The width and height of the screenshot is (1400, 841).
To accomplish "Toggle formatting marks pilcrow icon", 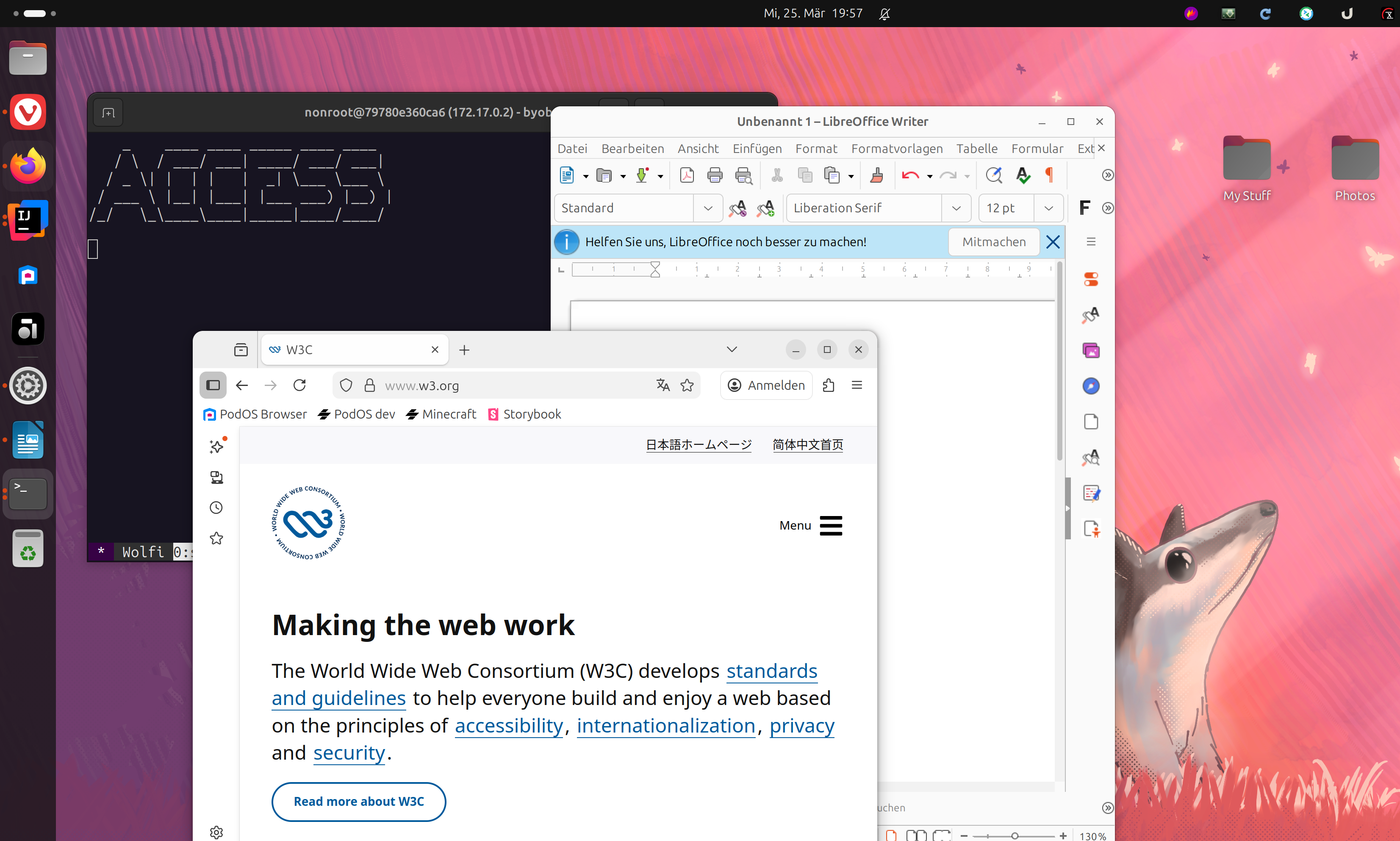I will tap(1049, 176).
